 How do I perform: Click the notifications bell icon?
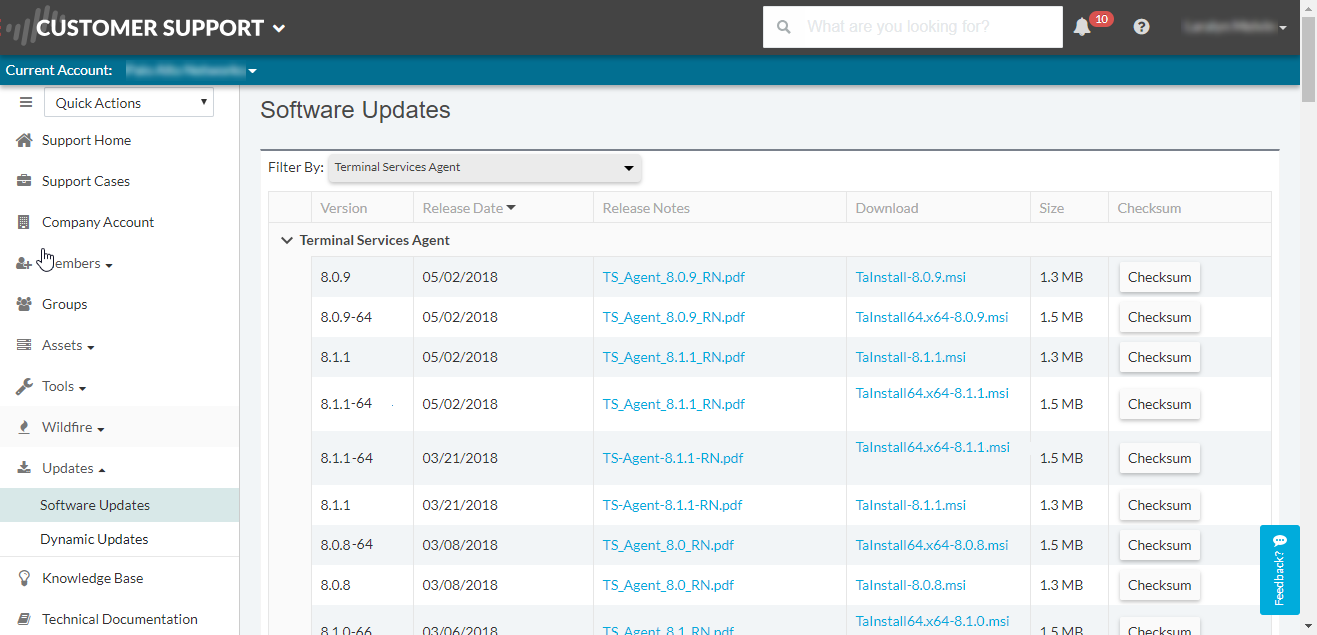(x=1082, y=27)
